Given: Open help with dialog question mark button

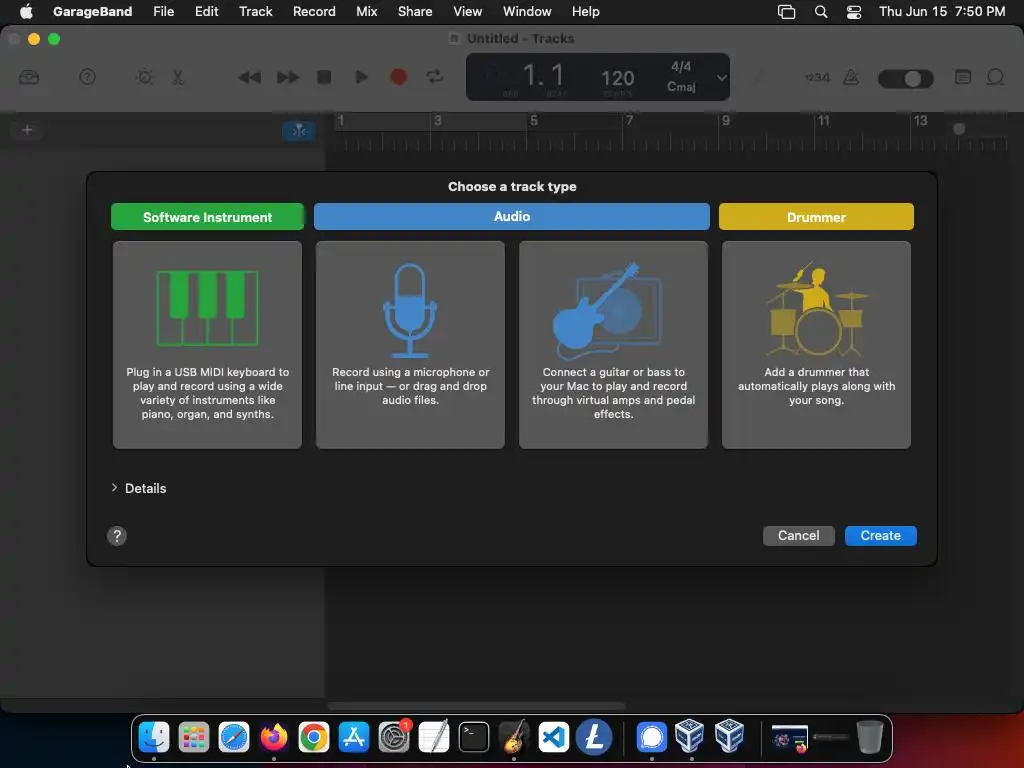Looking at the screenshot, I should pyautogui.click(x=117, y=536).
